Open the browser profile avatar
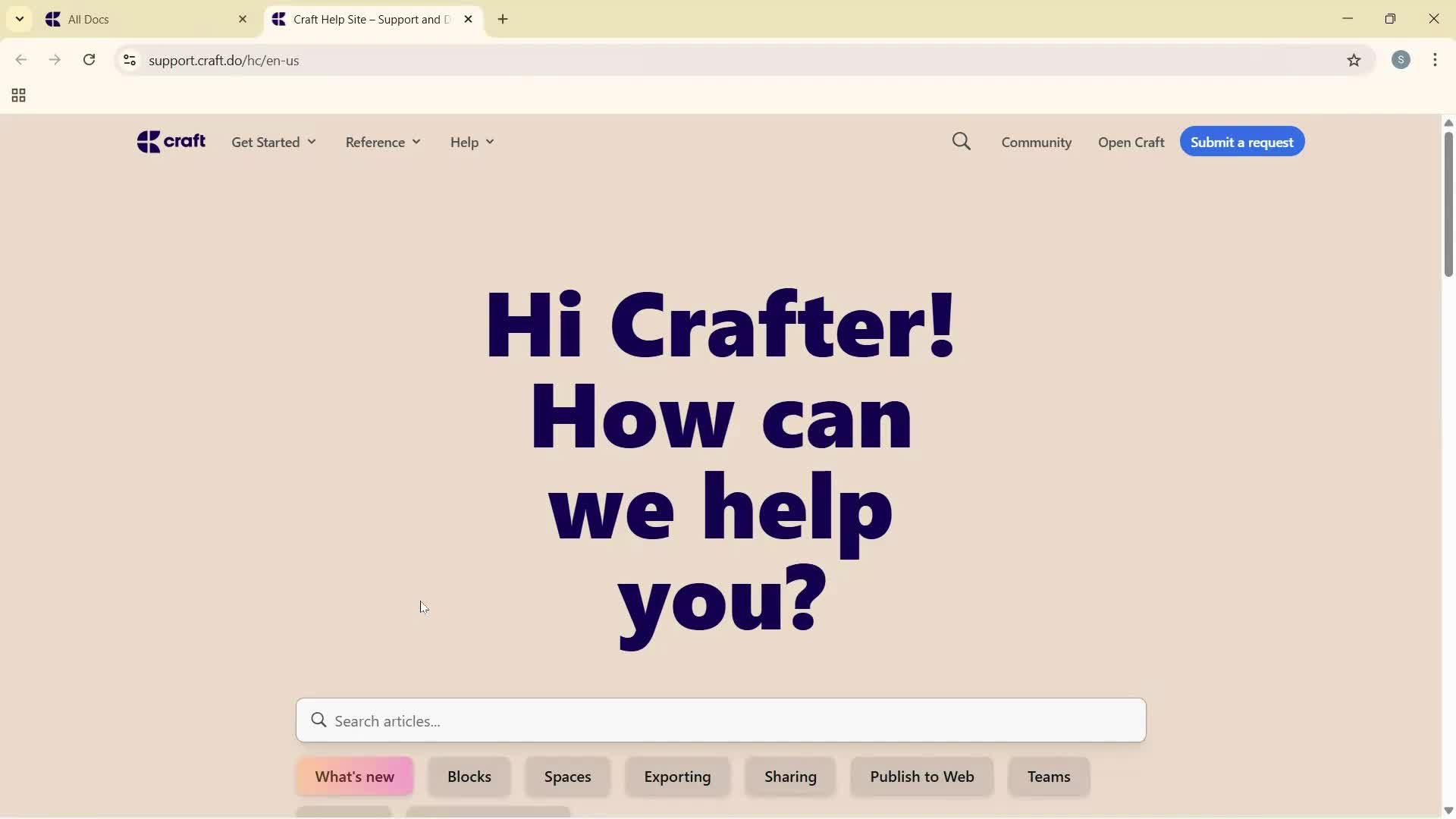Image resolution: width=1456 pixels, height=819 pixels. [1401, 60]
